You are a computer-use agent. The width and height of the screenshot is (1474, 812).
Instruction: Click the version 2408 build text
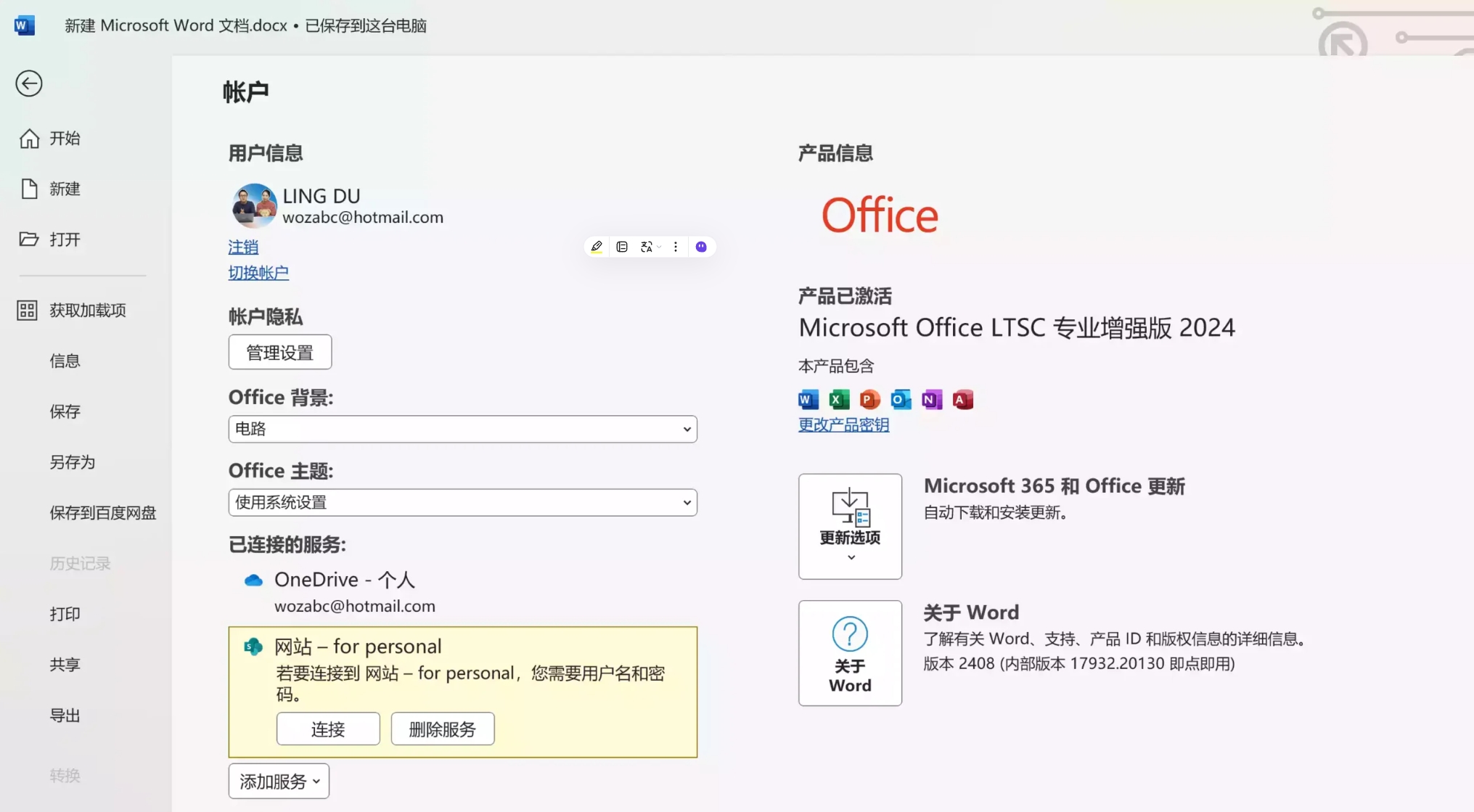click(x=1079, y=663)
